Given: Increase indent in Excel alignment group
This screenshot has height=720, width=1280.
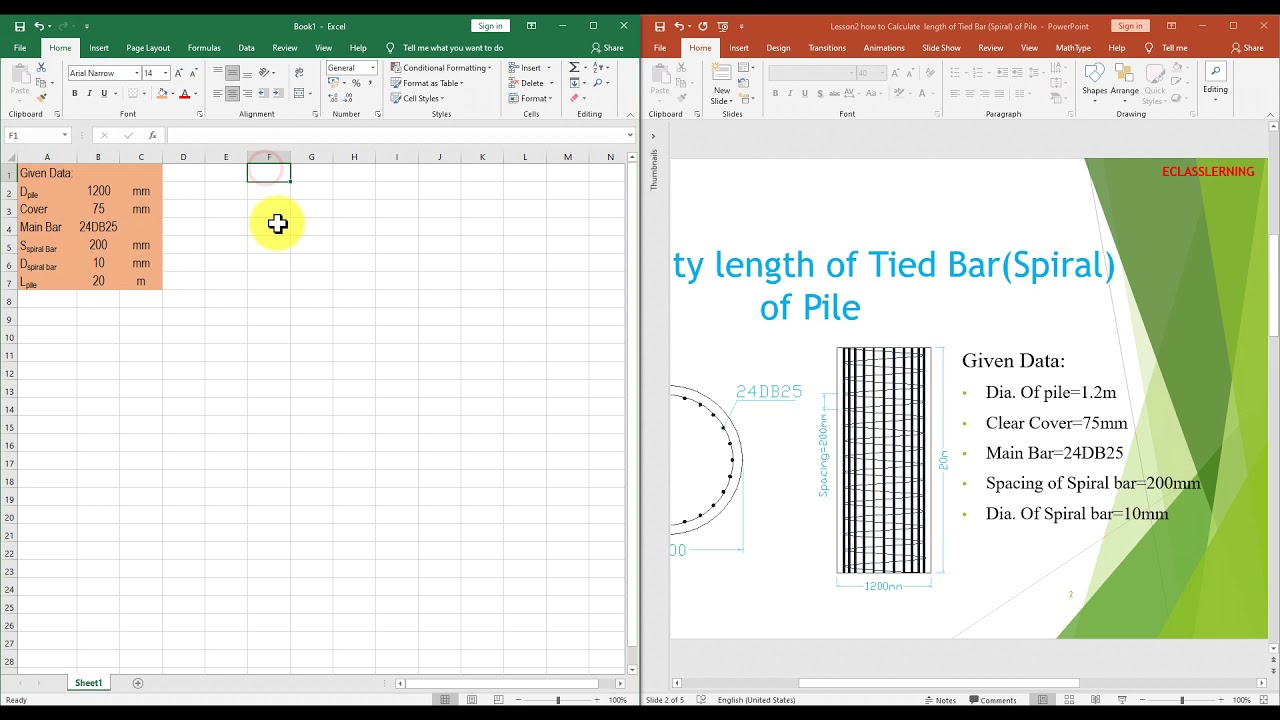Looking at the screenshot, I should pos(276,93).
